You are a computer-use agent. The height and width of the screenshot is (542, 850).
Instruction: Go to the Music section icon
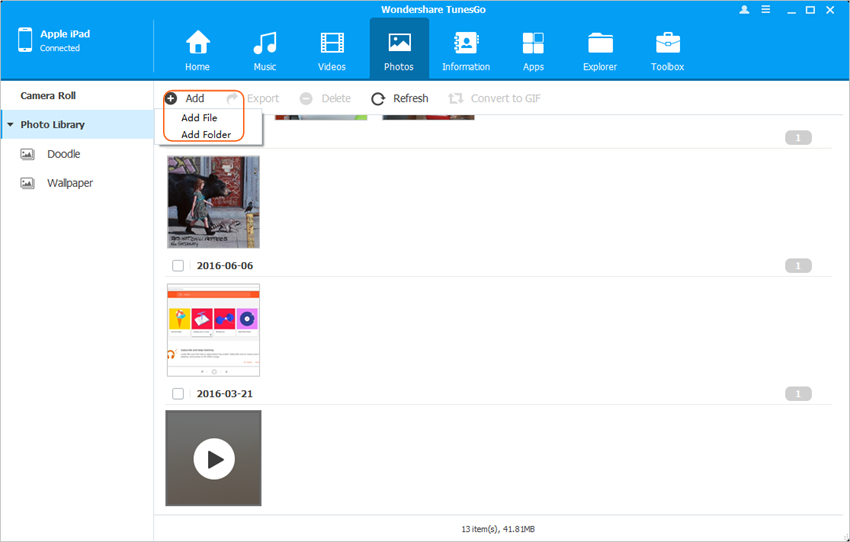pyautogui.click(x=265, y=44)
